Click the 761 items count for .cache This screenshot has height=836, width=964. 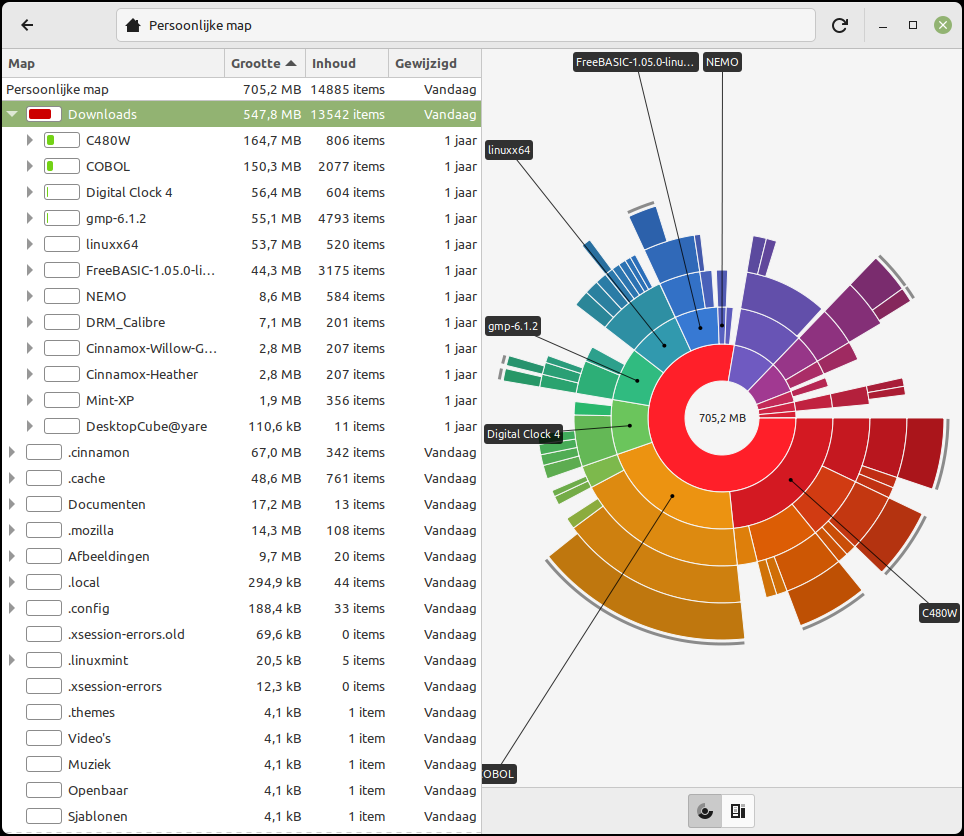(355, 478)
